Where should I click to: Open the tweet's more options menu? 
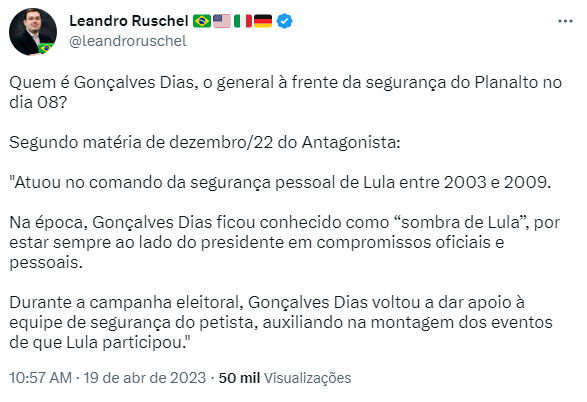(x=565, y=21)
